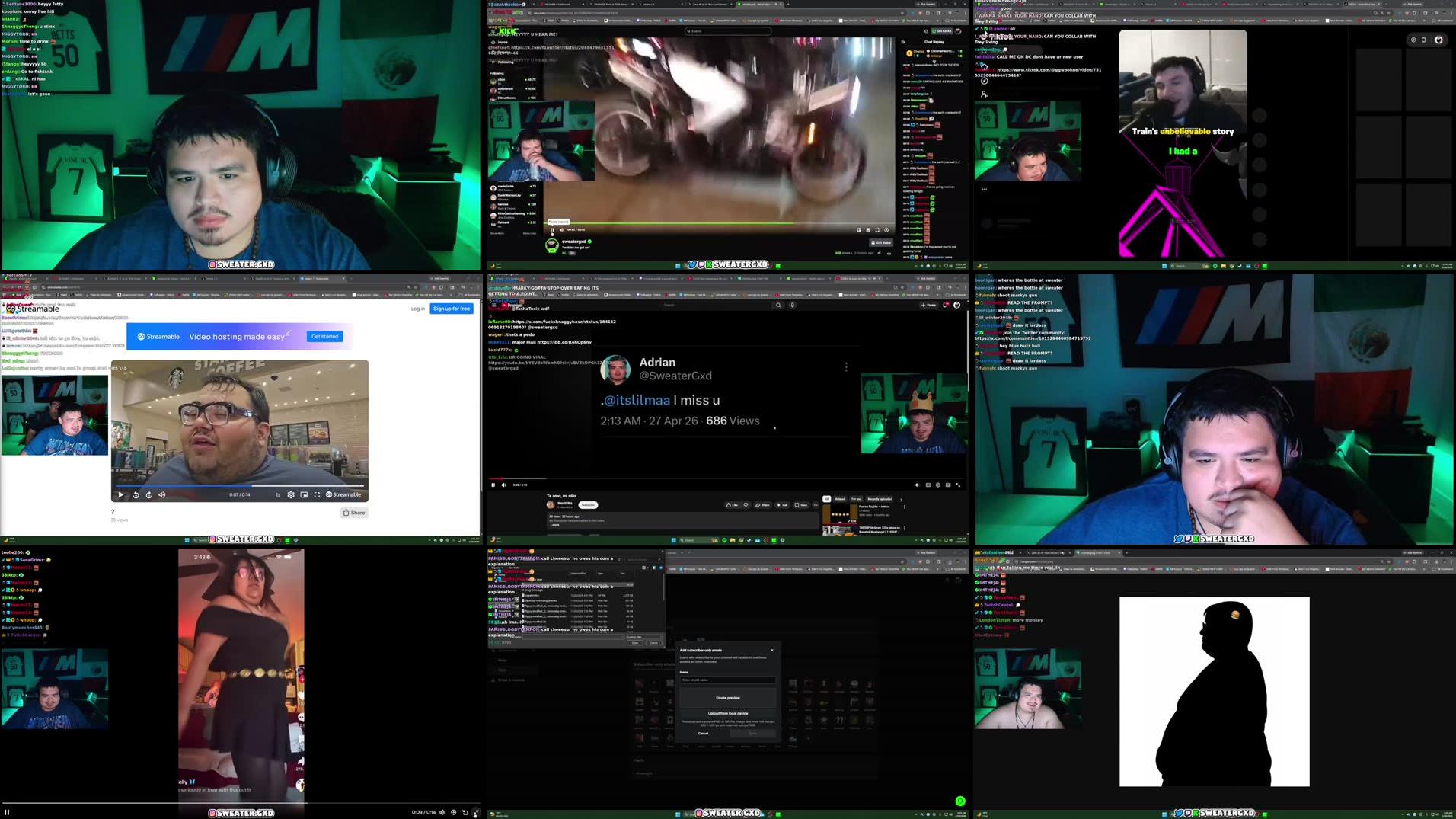Image resolution: width=1456 pixels, height=819 pixels.
Task: Click the share arrow icon under the Kick replay
Action: tap(879, 251)
